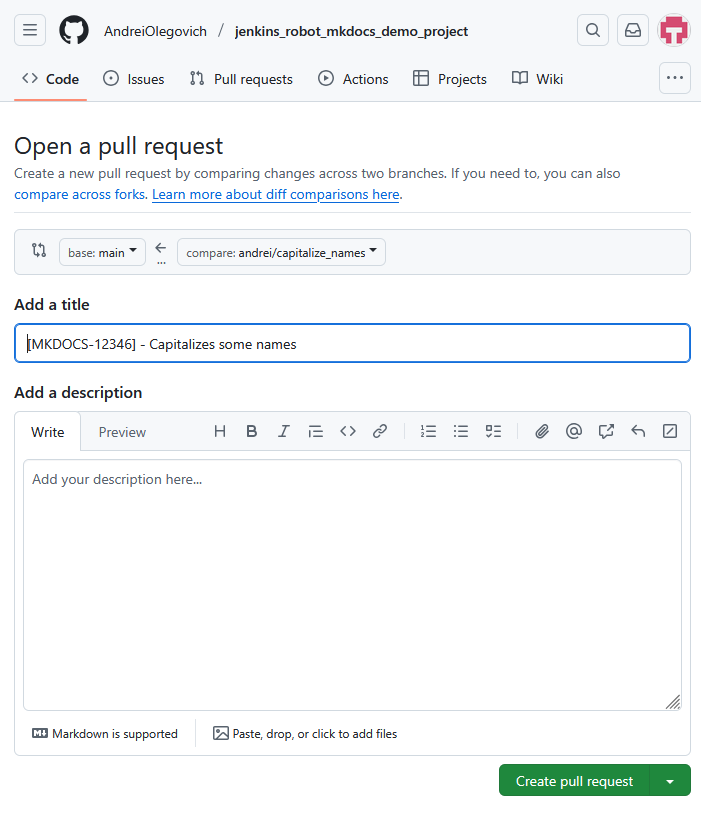Click the Create pull request button

[x=574, y=780]
